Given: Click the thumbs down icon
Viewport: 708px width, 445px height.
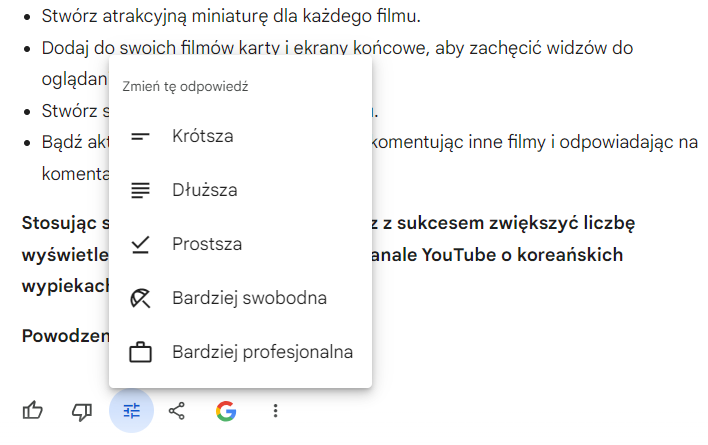Looking at the screenshot, I should 82,411.
